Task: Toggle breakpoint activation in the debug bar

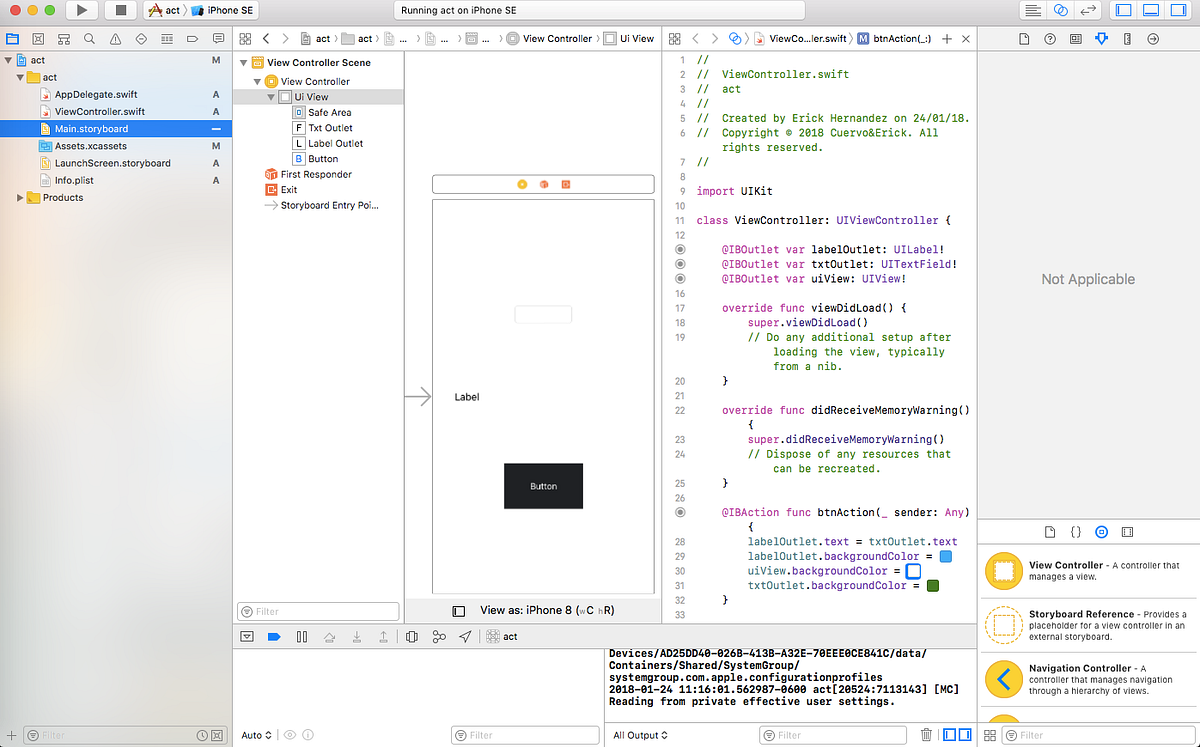Action: [x=276, y=636]
